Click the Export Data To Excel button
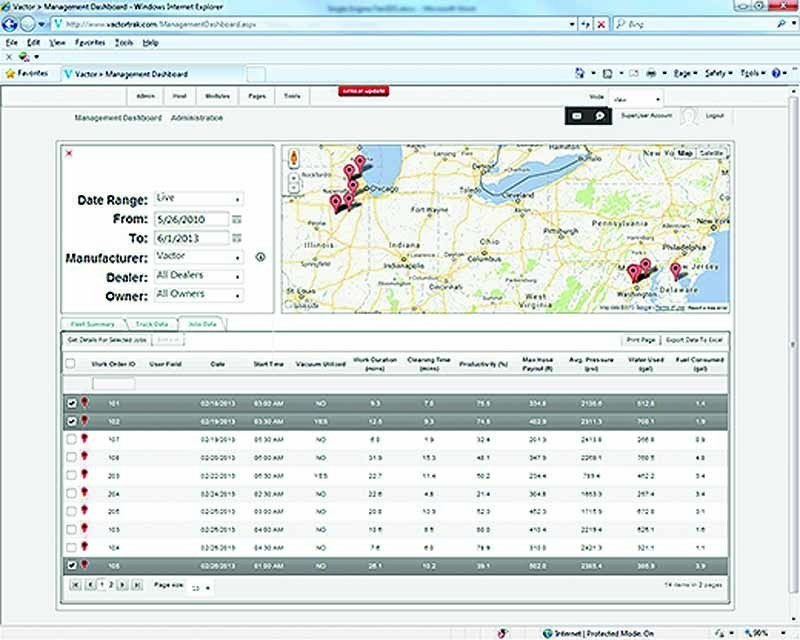Viewport: 800px width, 640px height. 694,341
